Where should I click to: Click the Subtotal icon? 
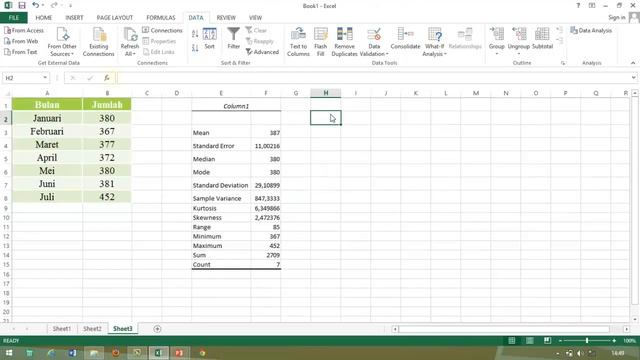point(542,39)
